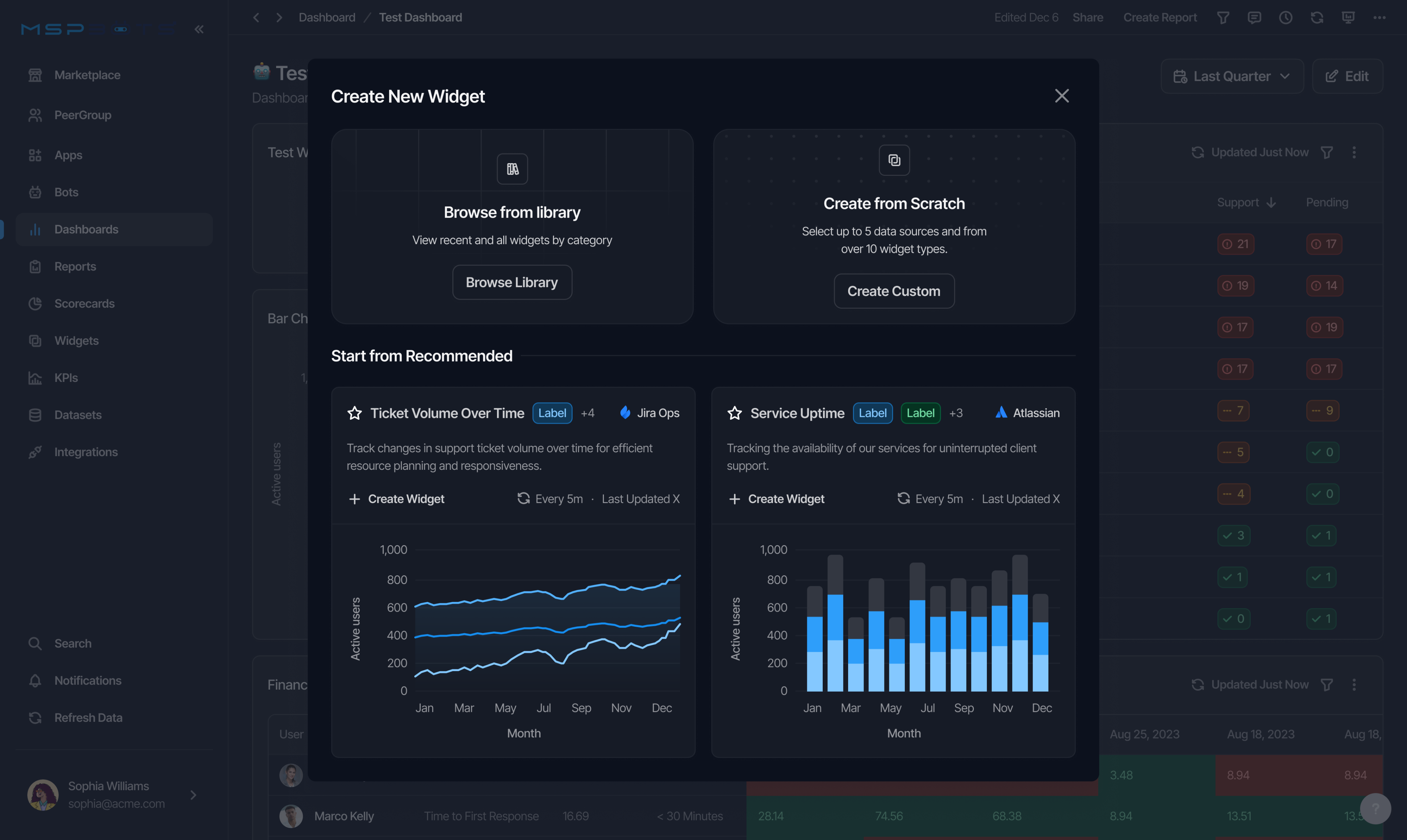The height and width of the screenshot is (840, 1407).
Task: Expand the +3 labels on Service Uptime
Action: tap(956, 413)
